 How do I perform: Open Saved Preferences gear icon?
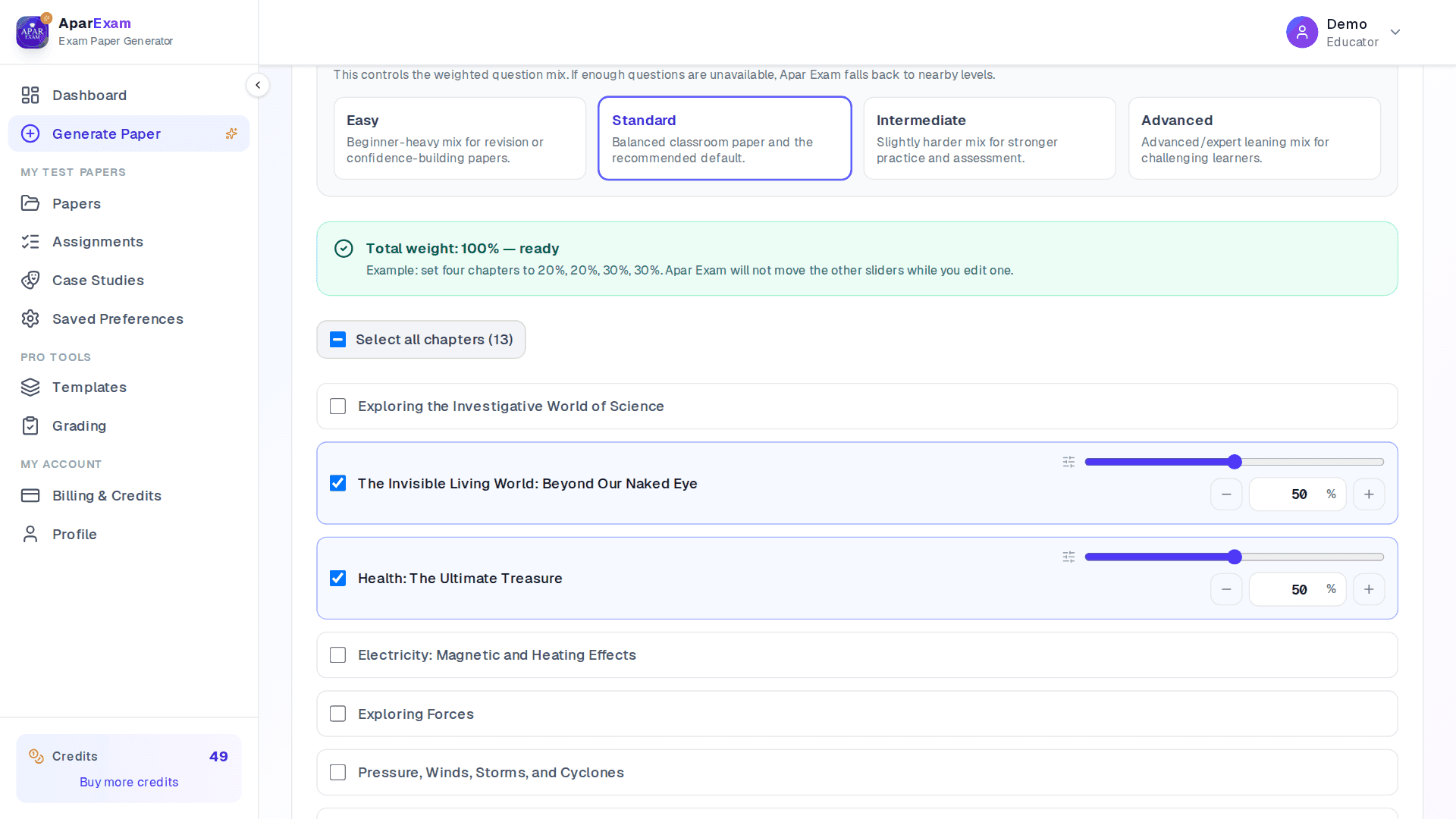(30, 318)
